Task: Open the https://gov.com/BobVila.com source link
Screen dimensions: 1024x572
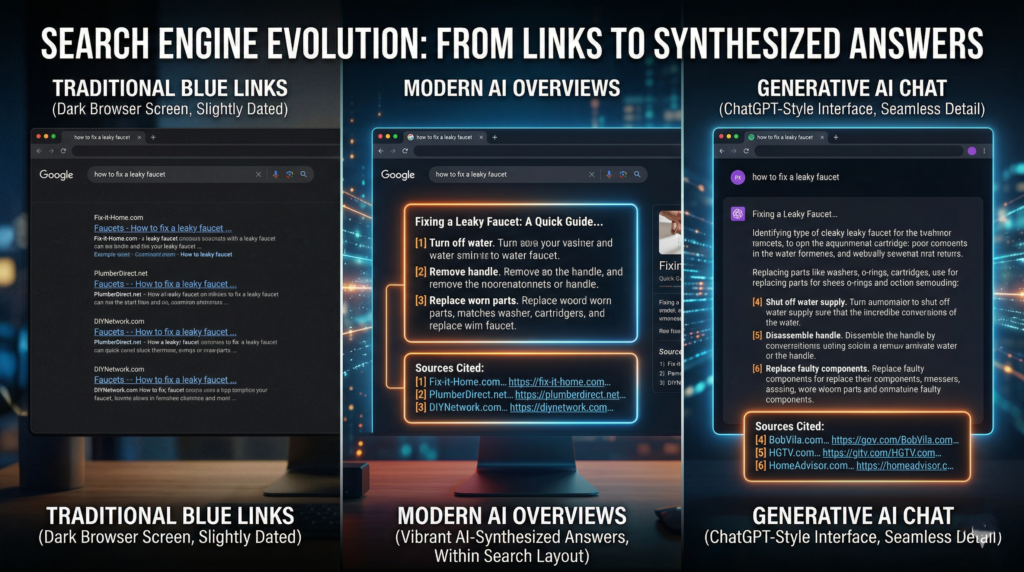Action: click(895, 440)
